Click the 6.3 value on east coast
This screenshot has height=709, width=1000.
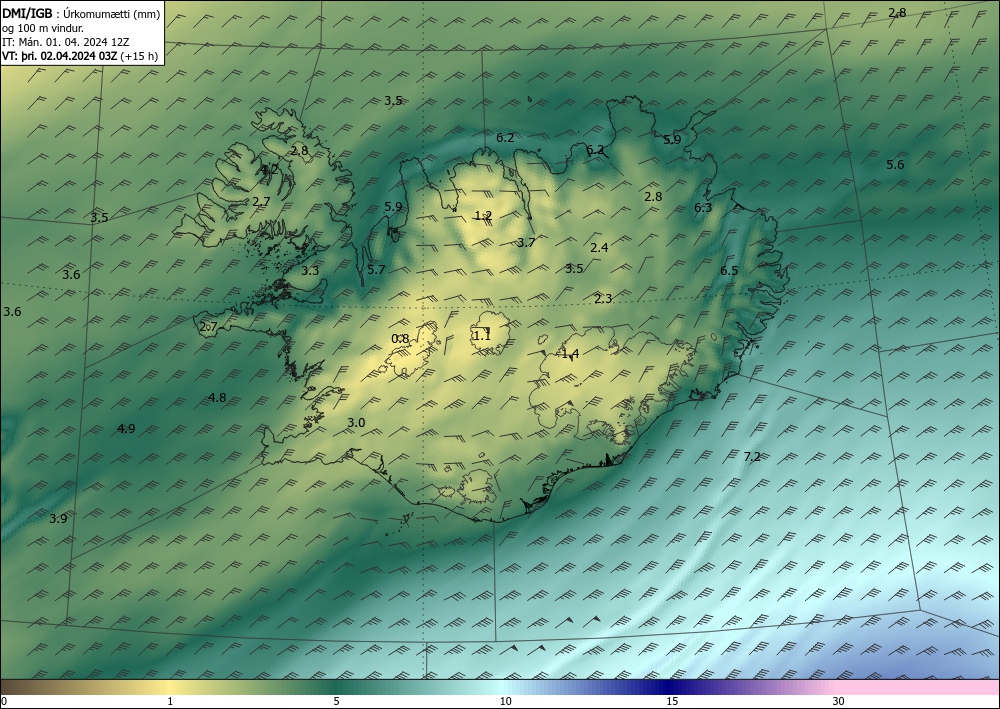[x=703, y=208]
